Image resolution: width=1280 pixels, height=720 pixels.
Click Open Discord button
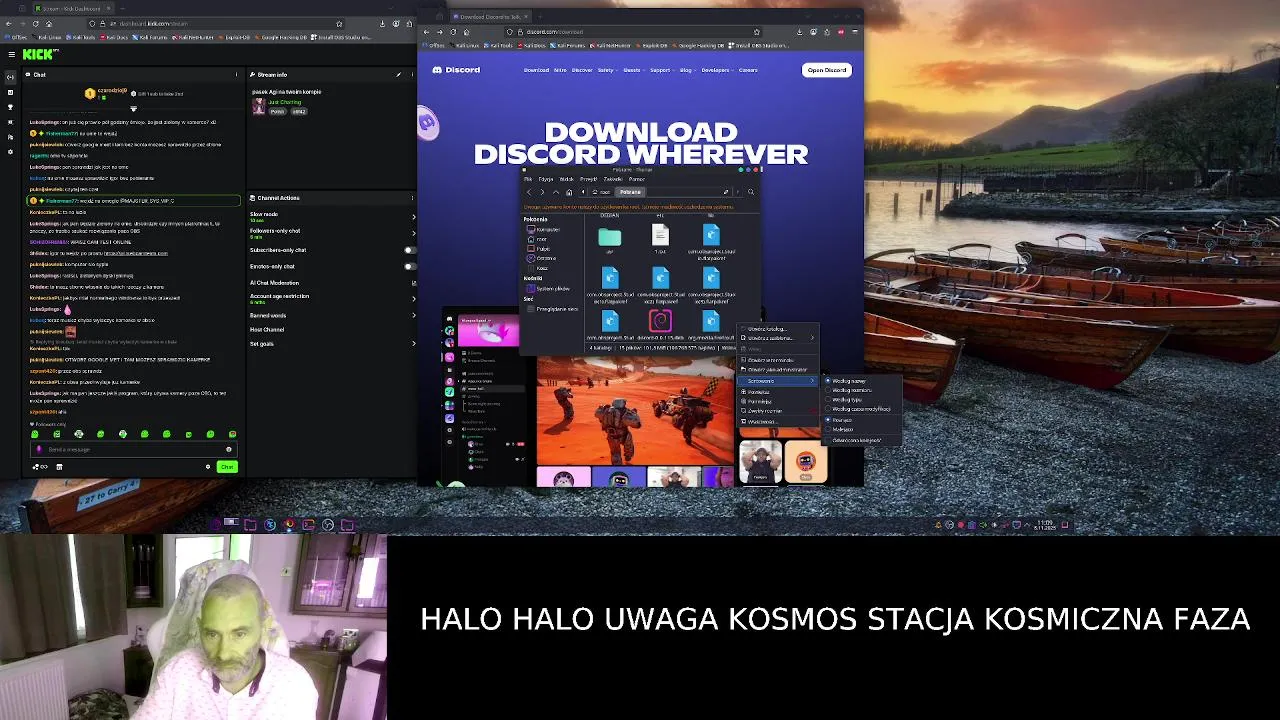click(x=827, y=70)
